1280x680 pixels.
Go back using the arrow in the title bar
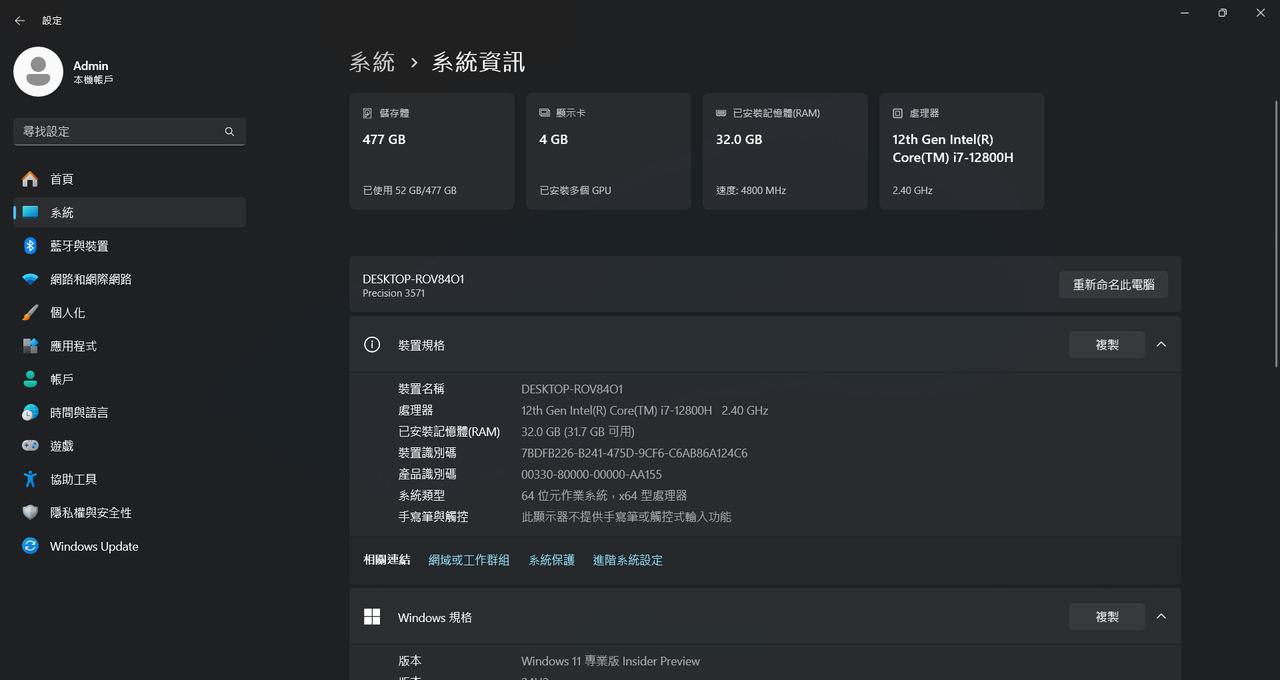coord(20,20)
